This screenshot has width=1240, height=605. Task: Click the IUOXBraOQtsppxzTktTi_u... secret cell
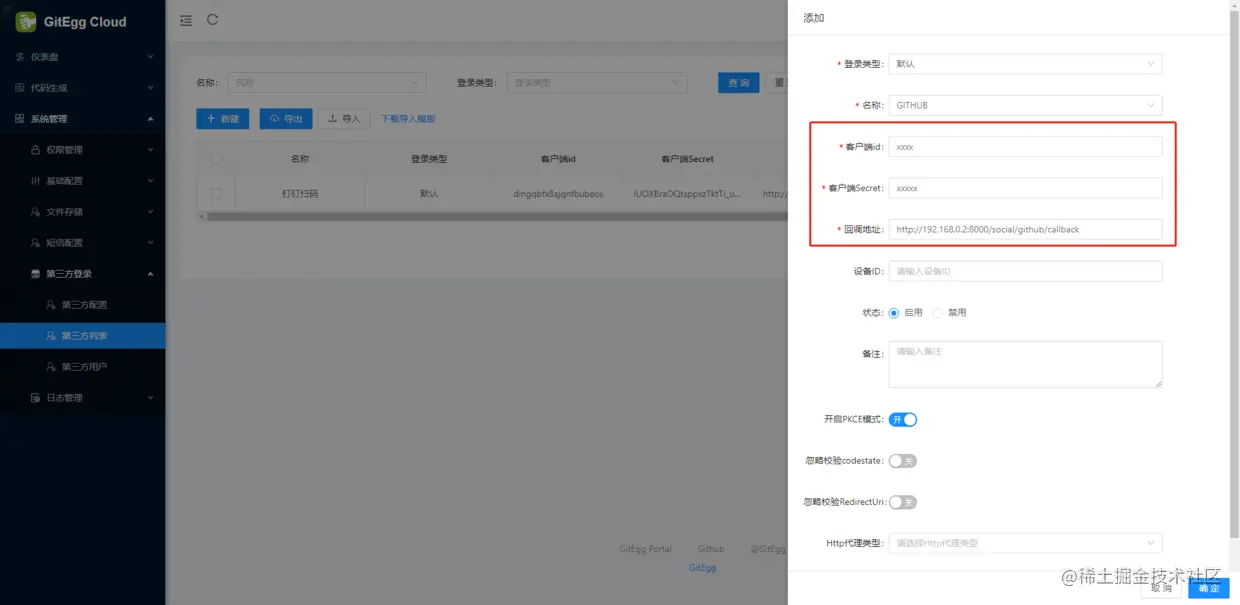(x=688, y=194)
